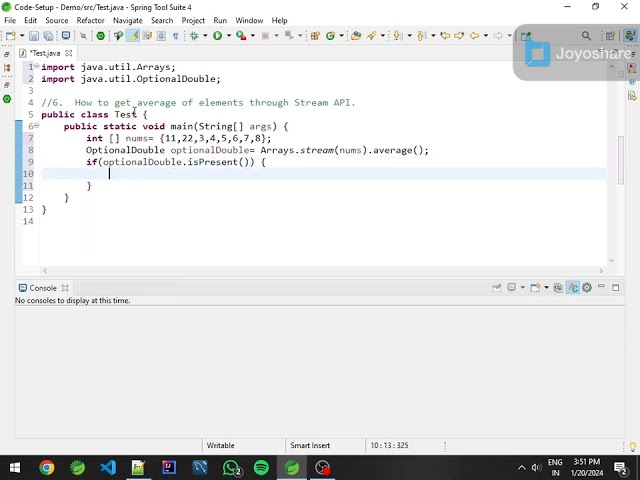640x480 pixels.
Task: Close the Console view
Action: pyautogui.click(x=65, y=288)
